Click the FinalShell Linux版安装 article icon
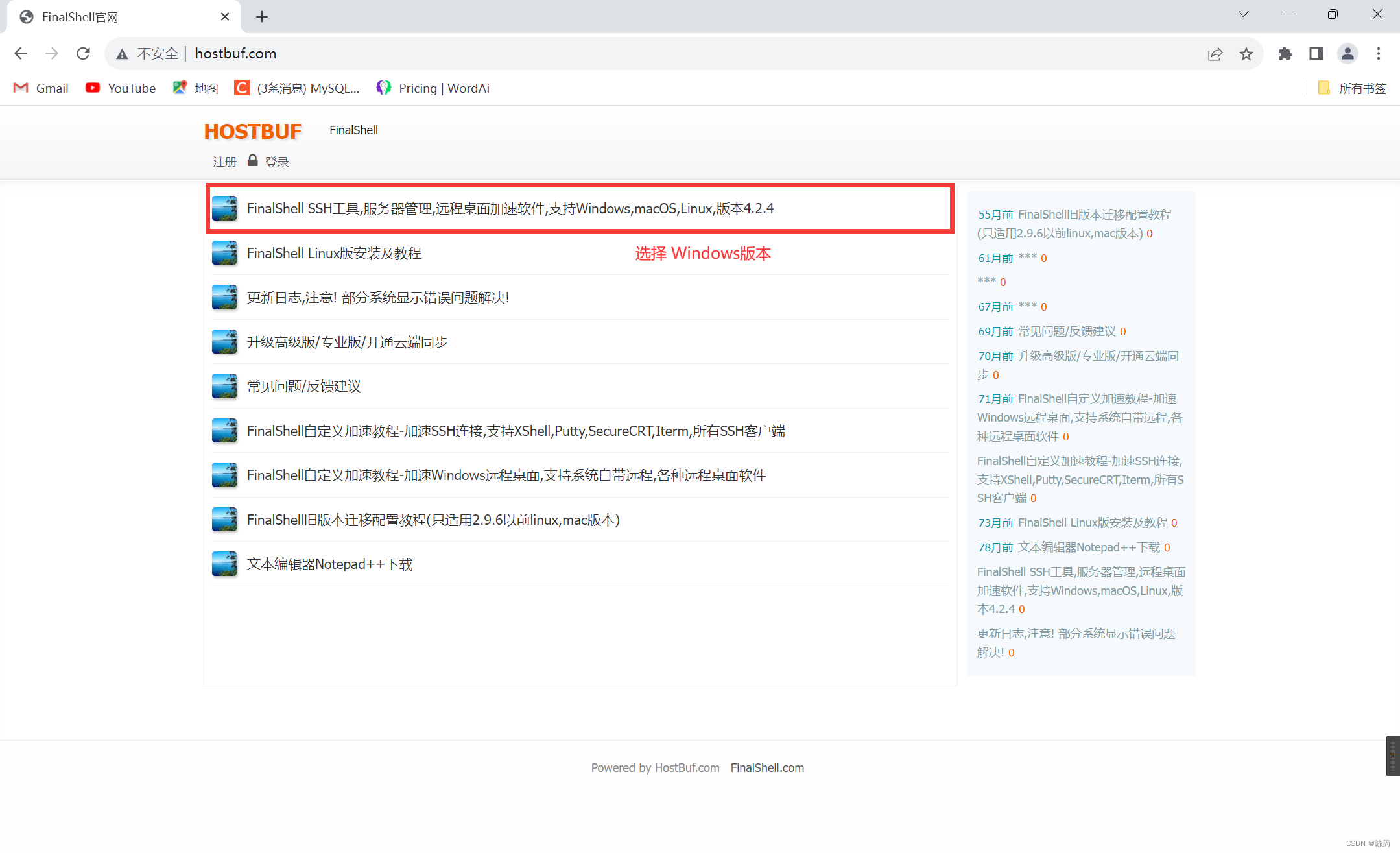 pos(225,253)
